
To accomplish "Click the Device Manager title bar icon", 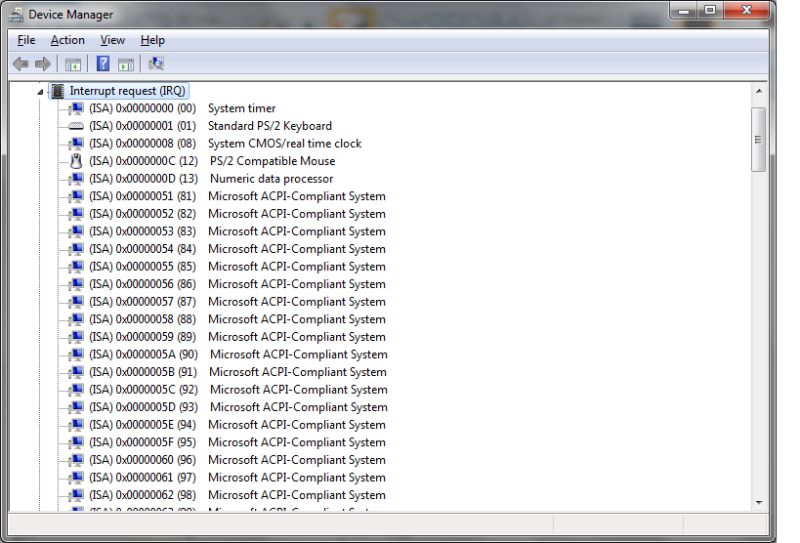I will (16, 14).
